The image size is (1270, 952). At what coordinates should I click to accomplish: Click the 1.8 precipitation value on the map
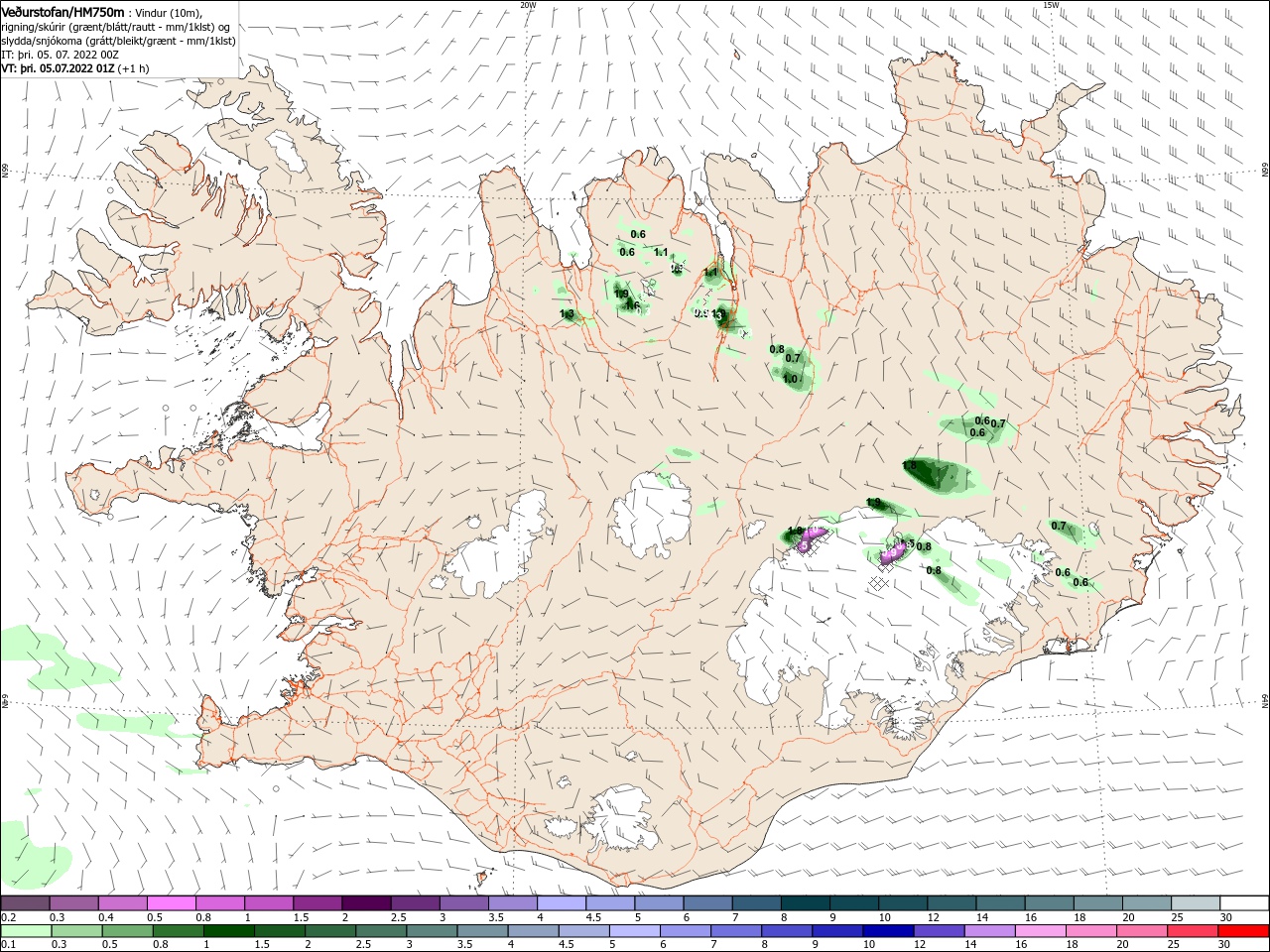[x=910, y=465]
